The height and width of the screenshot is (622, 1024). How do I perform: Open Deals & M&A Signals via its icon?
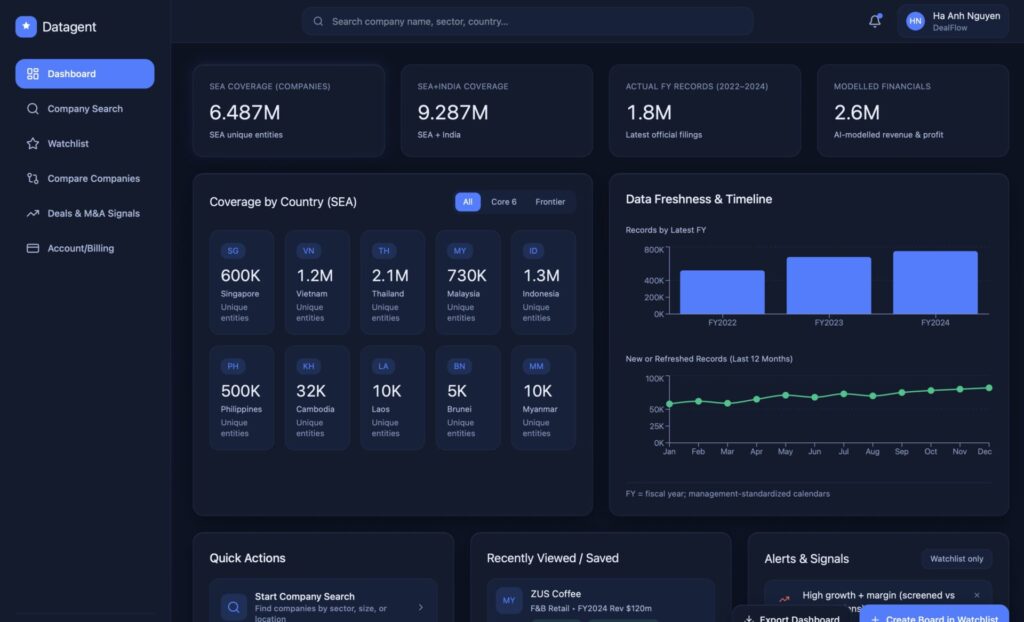click(32, 213)
